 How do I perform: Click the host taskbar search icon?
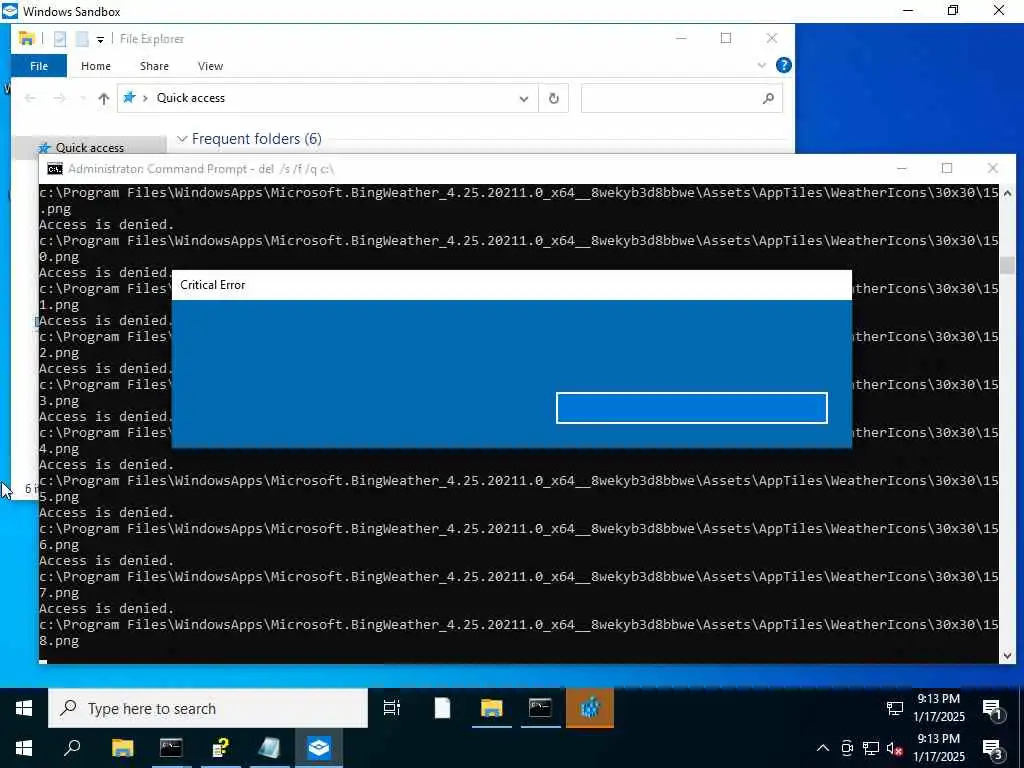(x=72, y=748)
